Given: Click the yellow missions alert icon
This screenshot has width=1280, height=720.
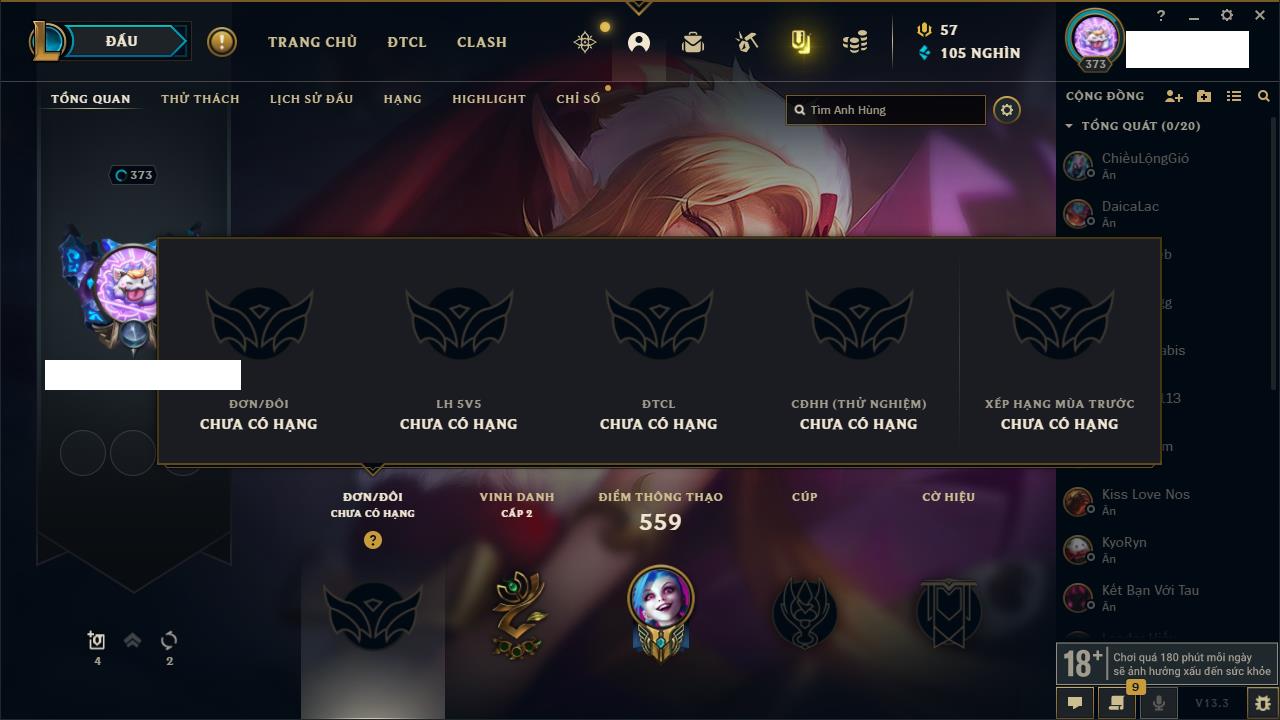Looking at the screenshot, I should 222,42.
